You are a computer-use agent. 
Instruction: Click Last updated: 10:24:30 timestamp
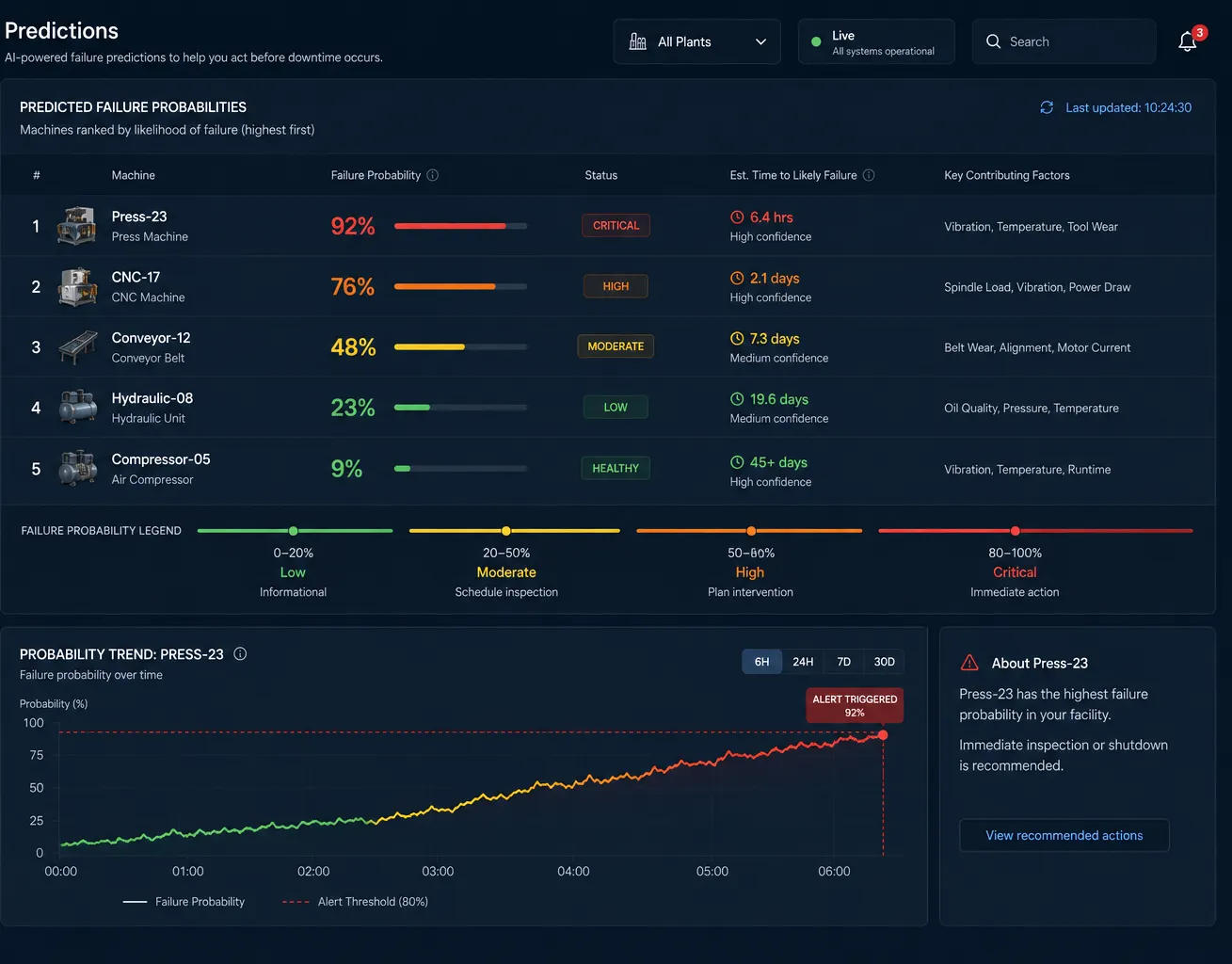point(1128,107)
